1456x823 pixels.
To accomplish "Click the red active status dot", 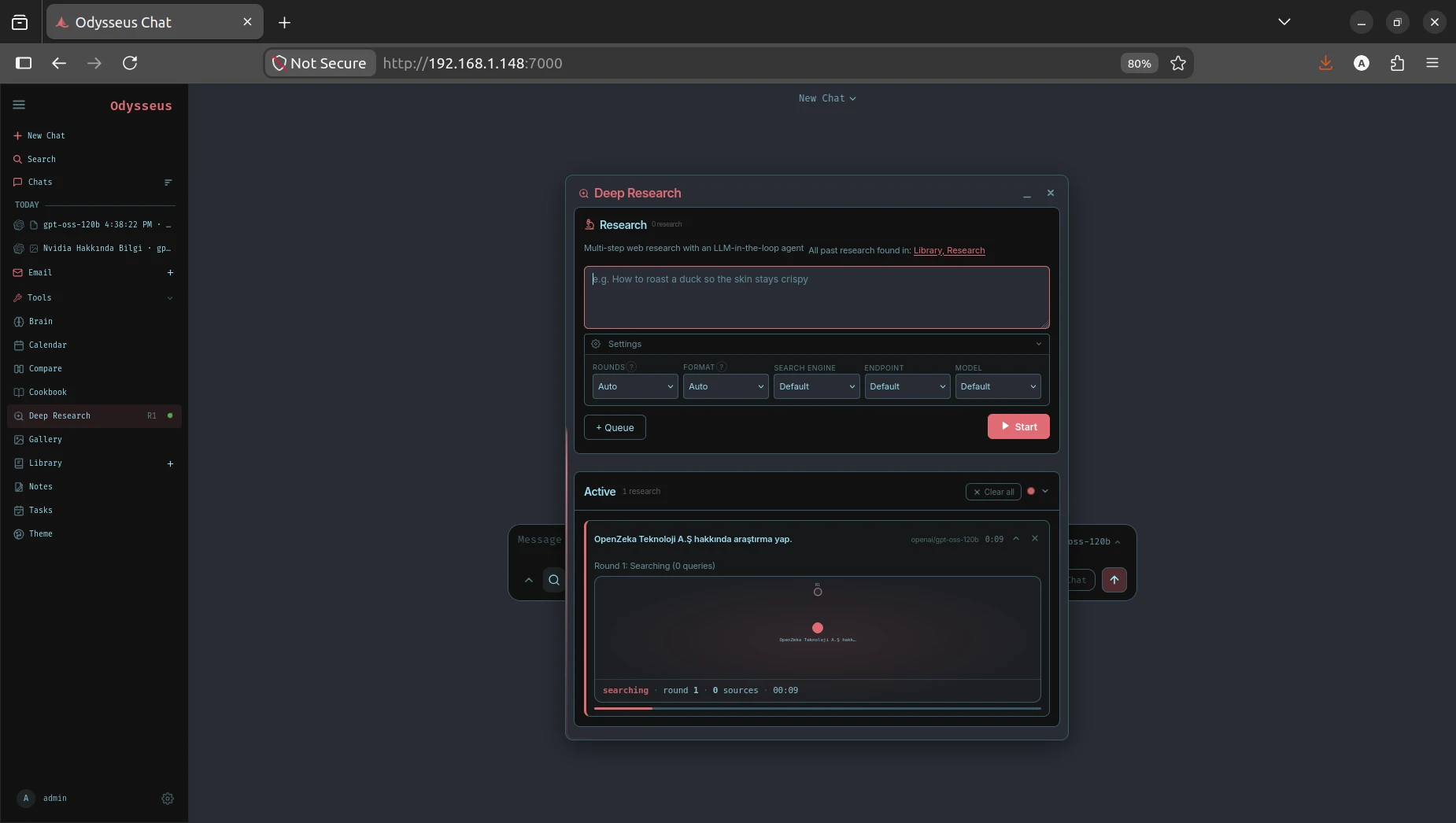I will point(1031,491).
